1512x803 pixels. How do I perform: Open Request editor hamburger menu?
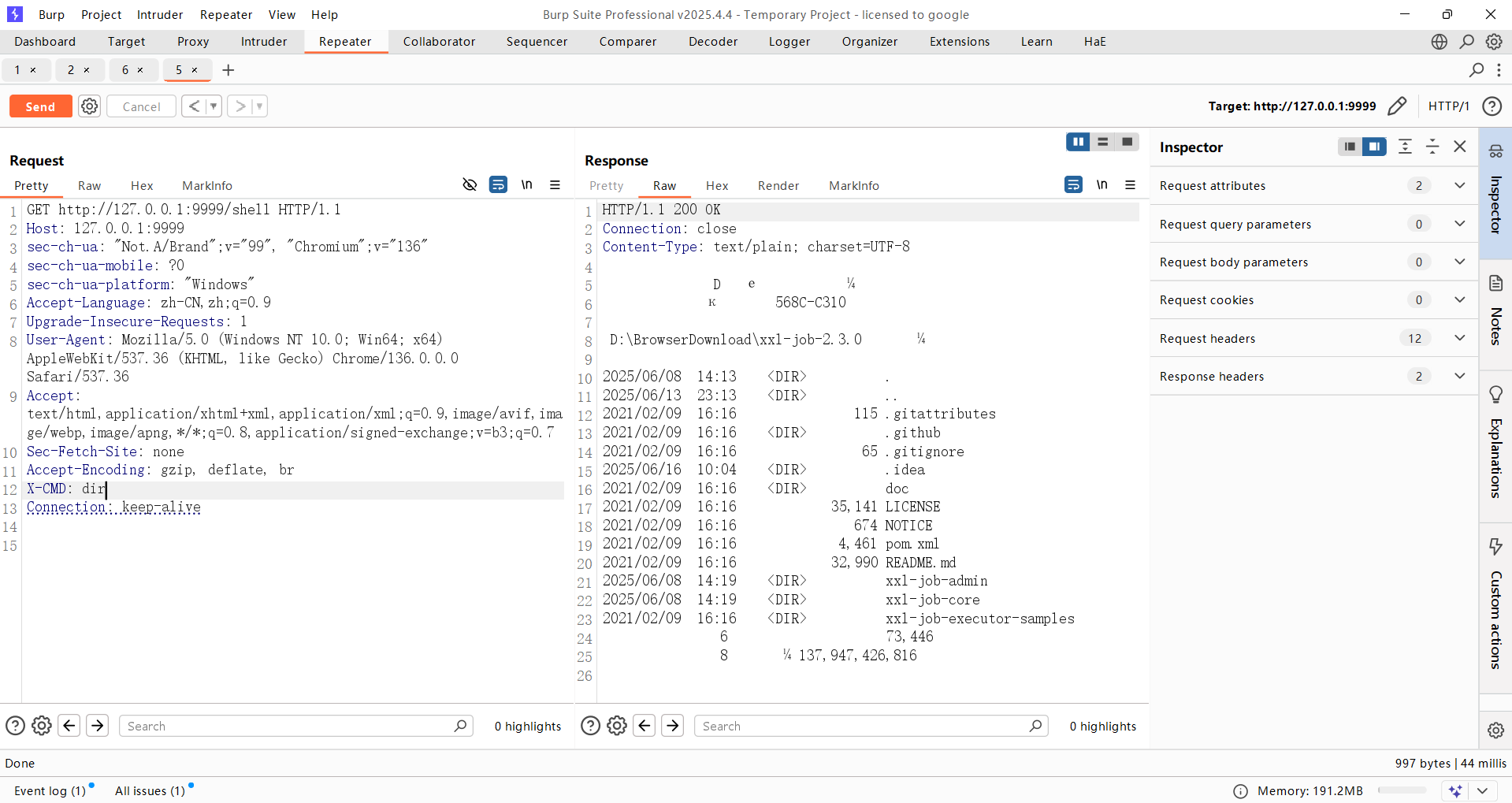(x=555, y=184)
